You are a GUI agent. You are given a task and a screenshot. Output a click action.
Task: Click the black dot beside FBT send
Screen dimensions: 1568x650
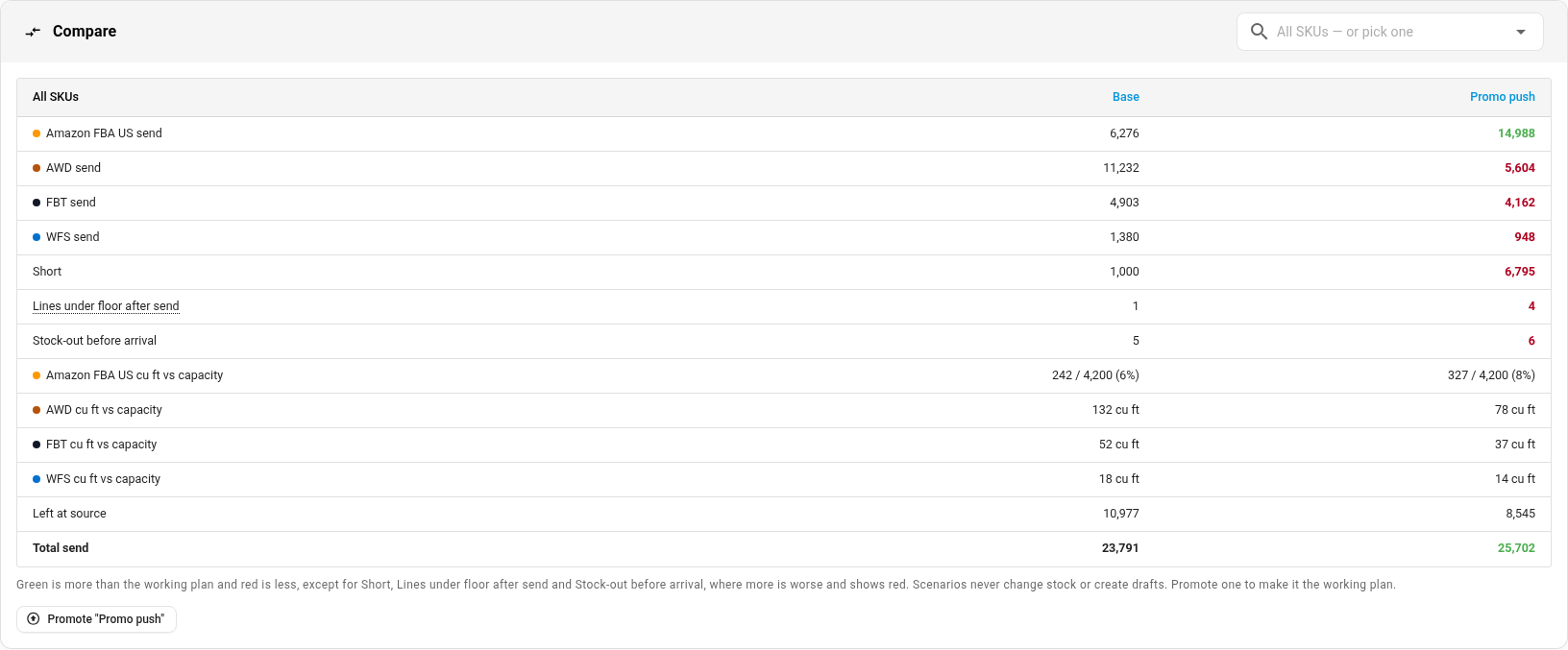37,203
